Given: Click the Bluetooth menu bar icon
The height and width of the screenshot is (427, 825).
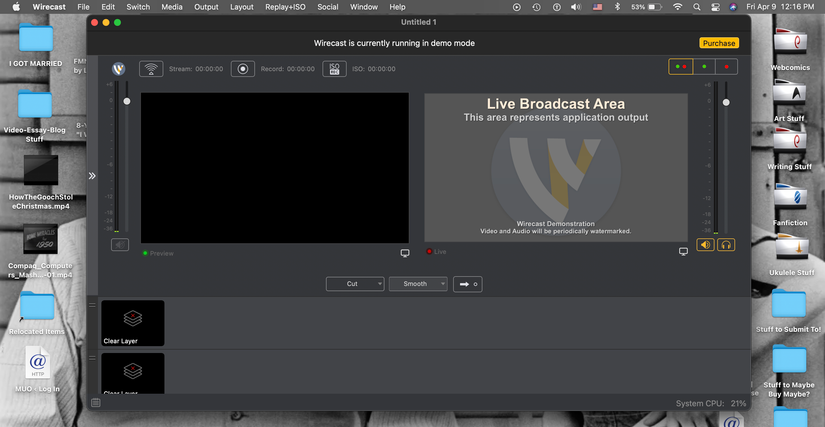Looking at the screenshot, I should pyautogui.click(x=618, y=7).
